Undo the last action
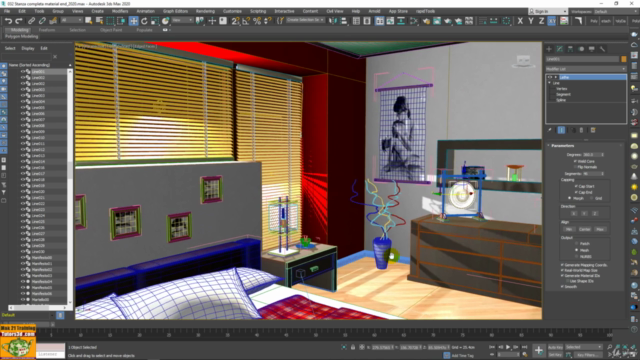The height and width of the screenshot is (360, 640). (8, 21)
